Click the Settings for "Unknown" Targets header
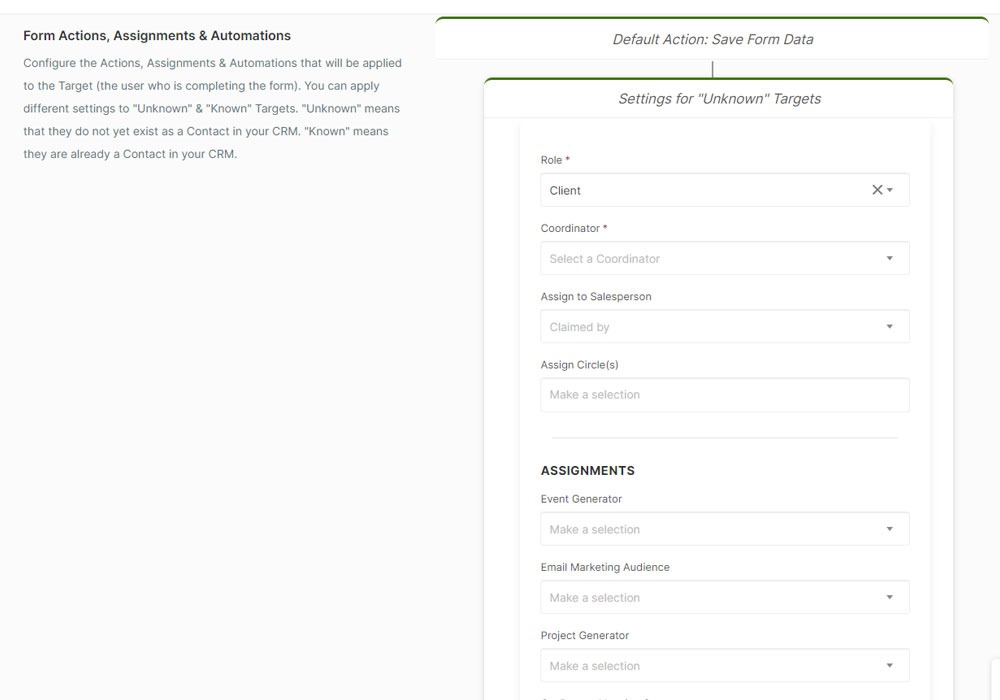Image resolution: width=1000 pixels, height=700 pixels. click(719, 99)
